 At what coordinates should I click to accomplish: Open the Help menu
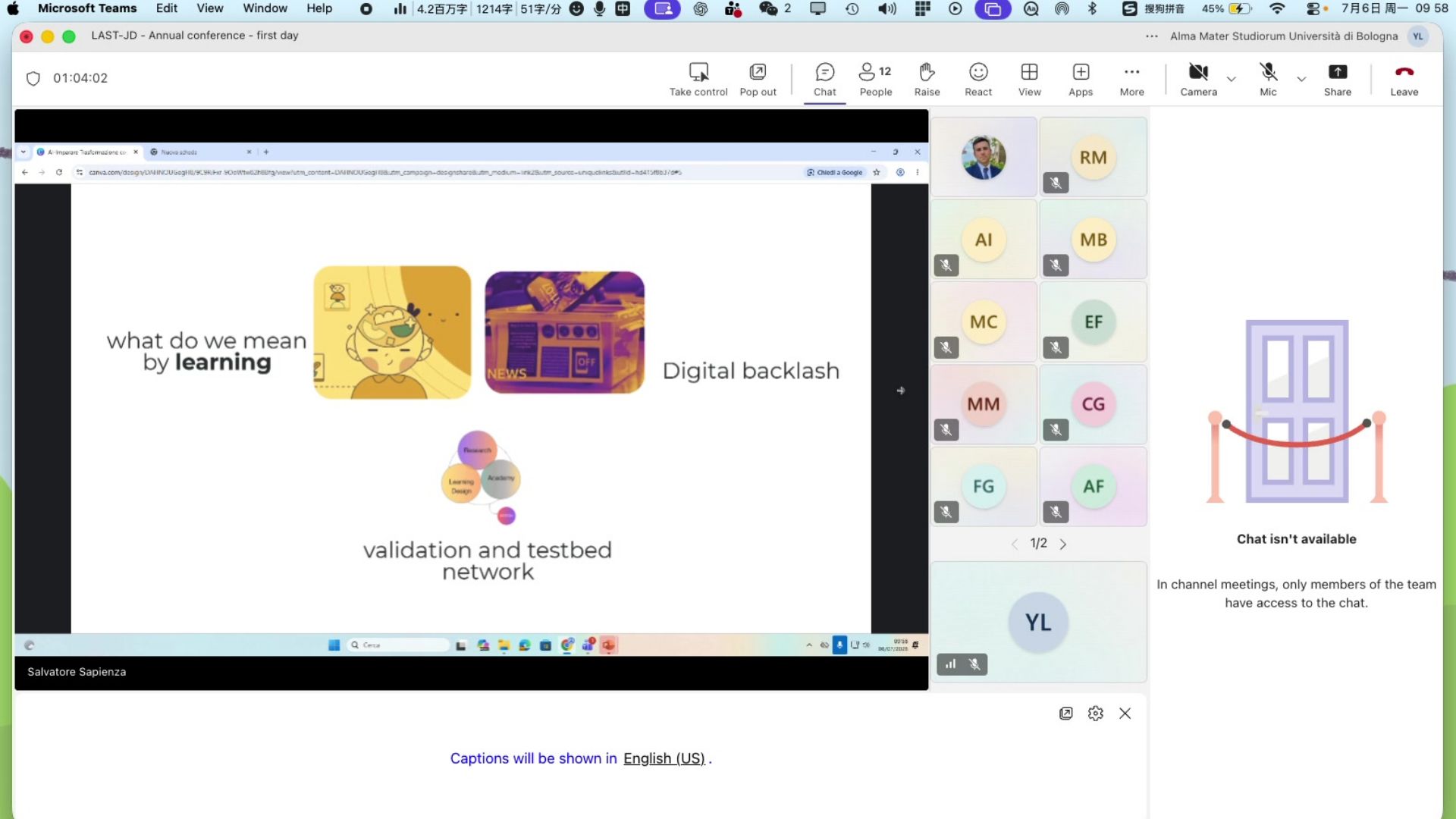tap(319, 8)
